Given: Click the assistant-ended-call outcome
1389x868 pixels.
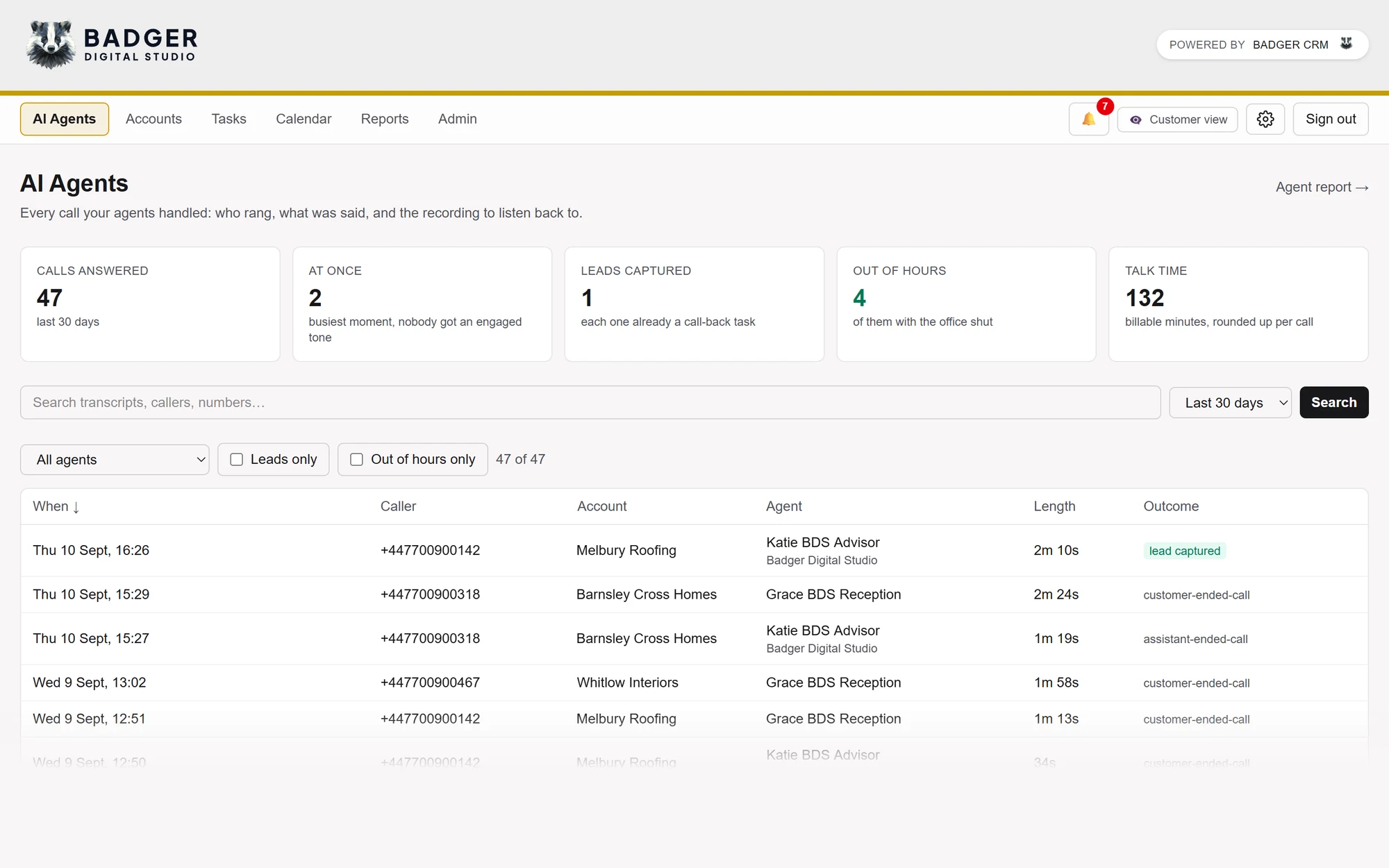Looking at the screenshot, I should 1195,639.
